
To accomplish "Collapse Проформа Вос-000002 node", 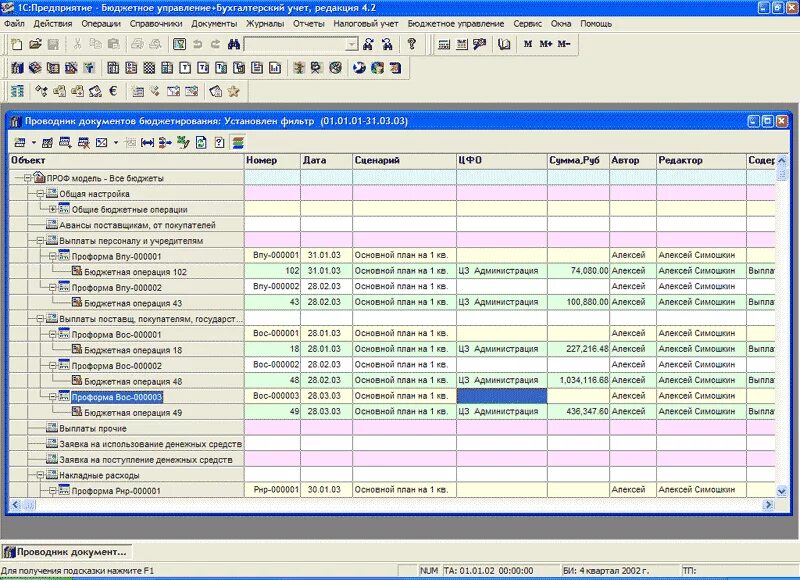I will click(52, 366).
